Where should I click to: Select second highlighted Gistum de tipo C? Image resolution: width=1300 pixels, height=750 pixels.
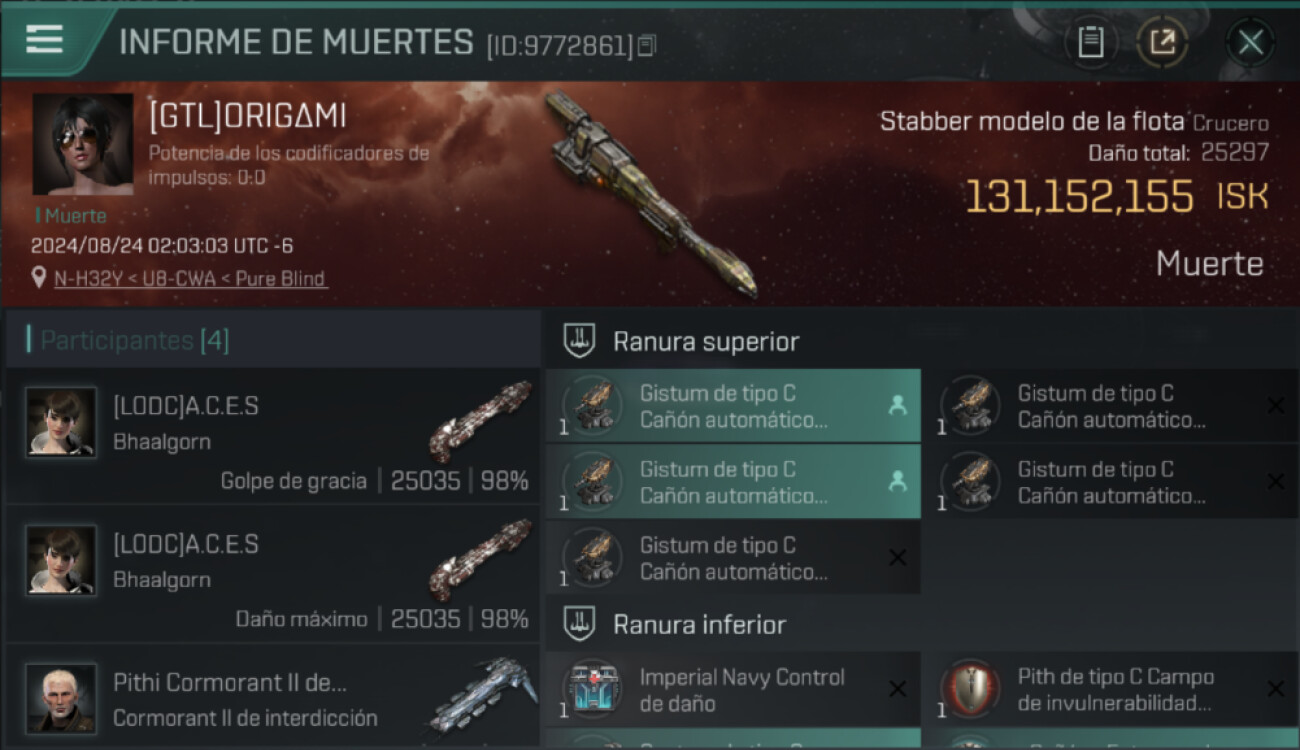733,482
